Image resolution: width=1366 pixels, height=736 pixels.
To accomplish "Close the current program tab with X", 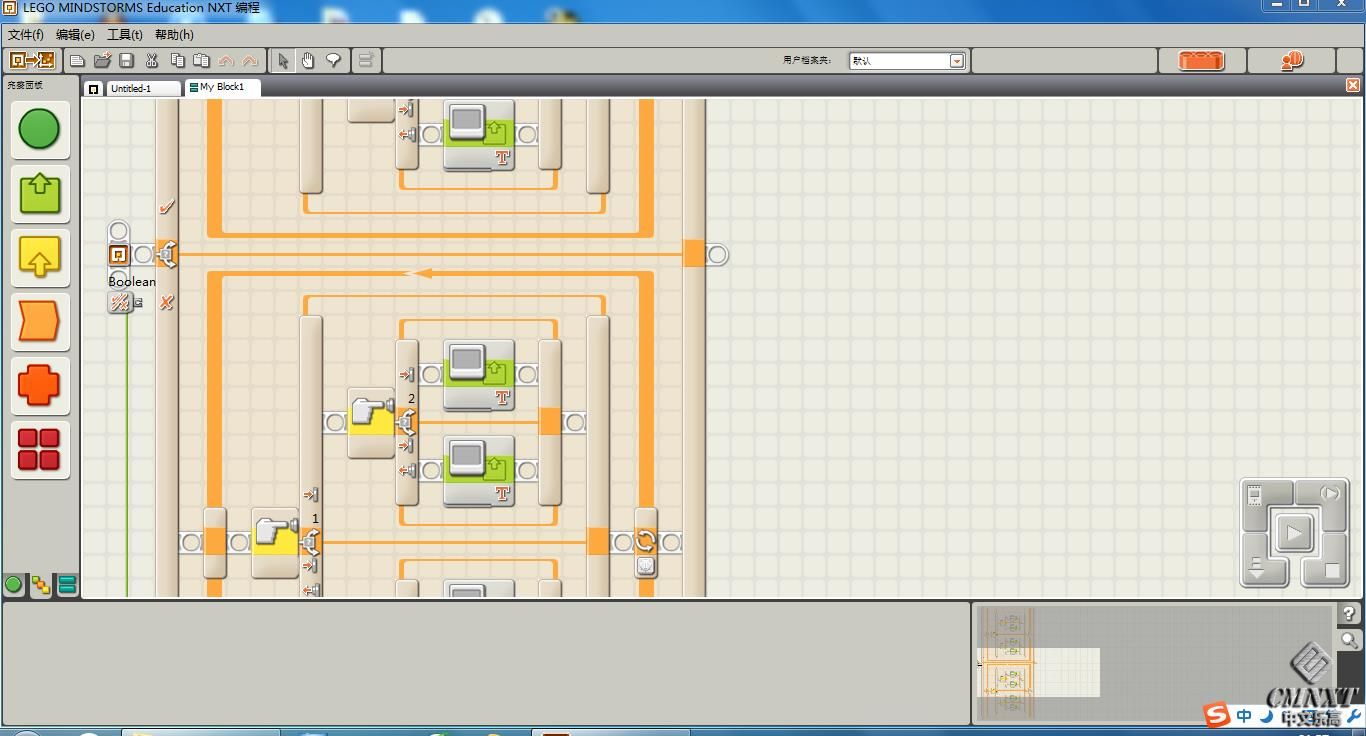I will 1353,86.
